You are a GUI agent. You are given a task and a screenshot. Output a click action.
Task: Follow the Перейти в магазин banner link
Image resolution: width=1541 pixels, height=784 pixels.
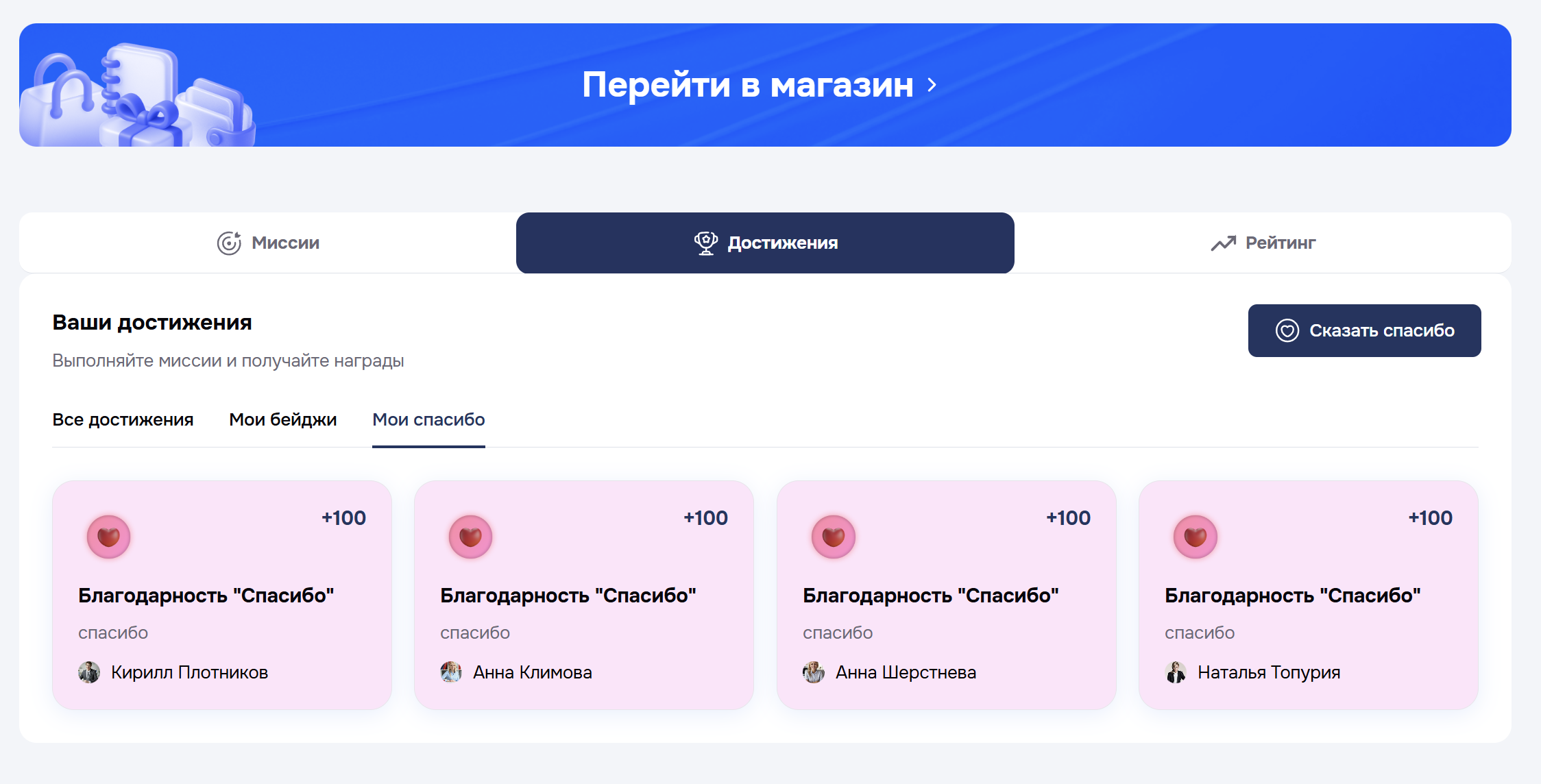pyautogui.click(x=747, y=85)
